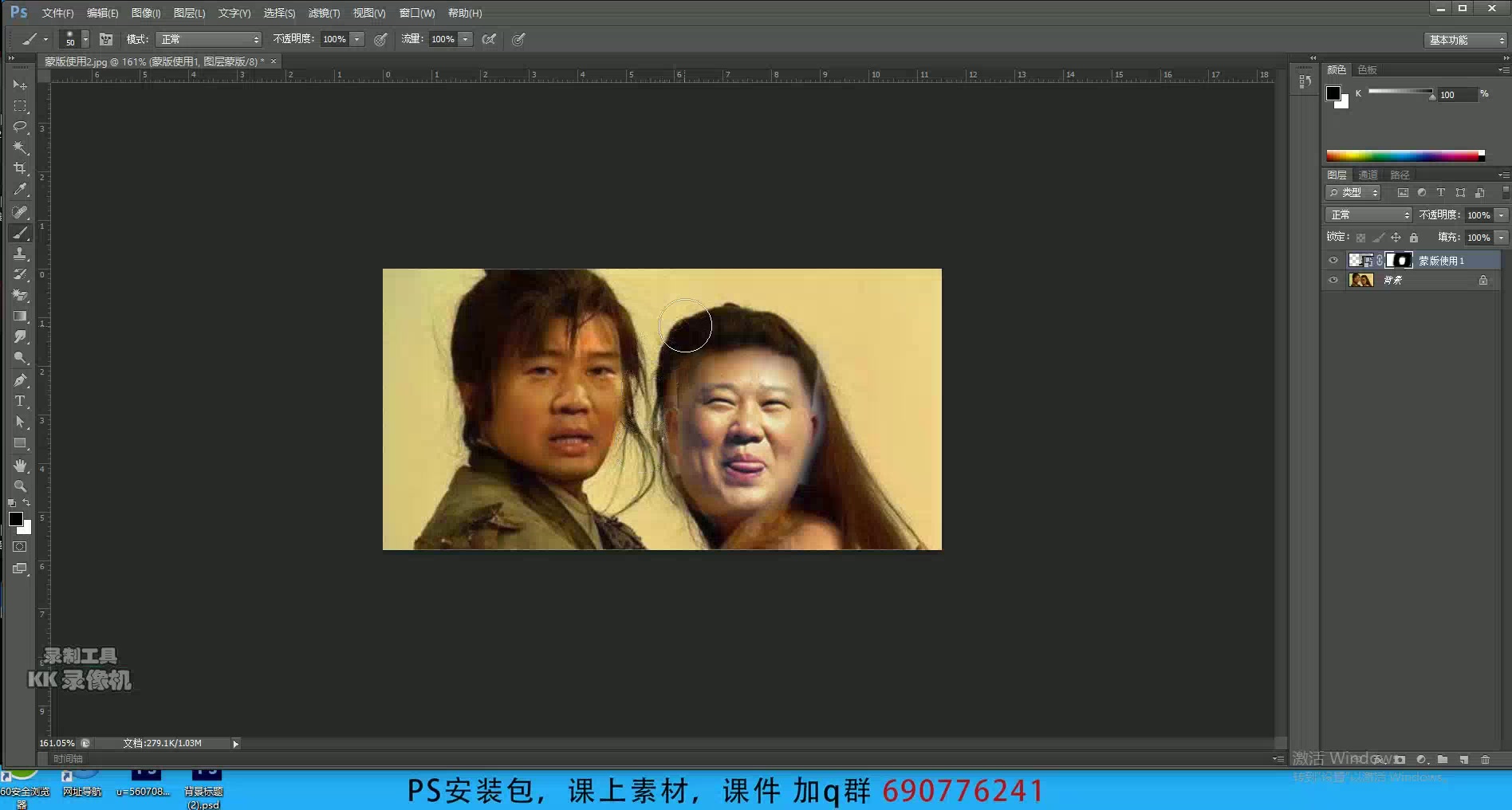Image resolution: width=1512 pixels, height=810 pixels.
Task: Create a new layer with icon
Action: [1463, 760]
